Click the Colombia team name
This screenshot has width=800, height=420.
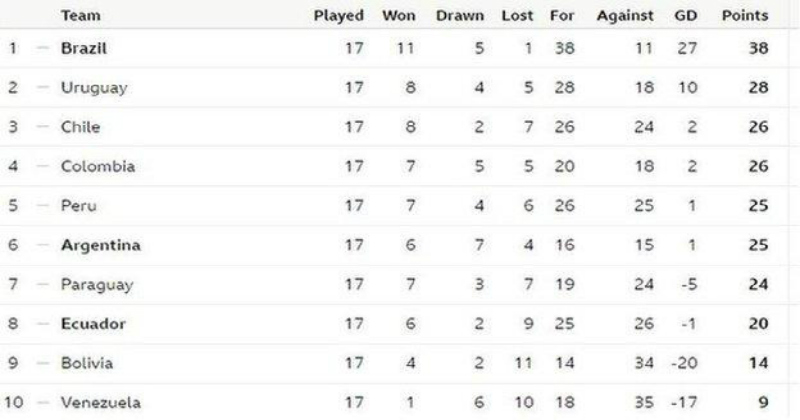98,166
